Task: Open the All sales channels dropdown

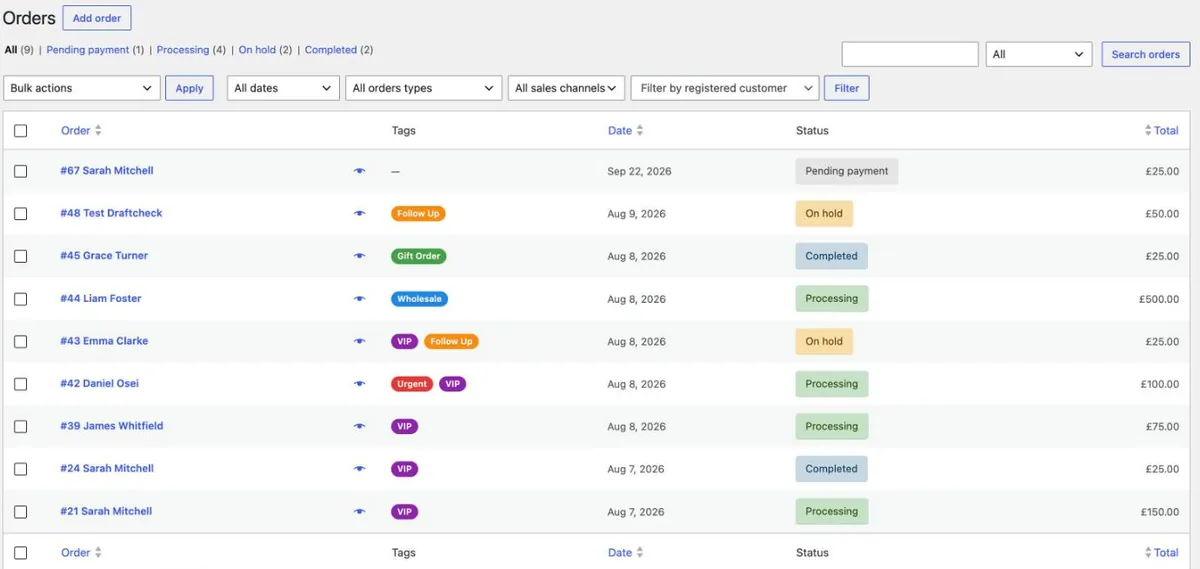Action: click(566, 88)
